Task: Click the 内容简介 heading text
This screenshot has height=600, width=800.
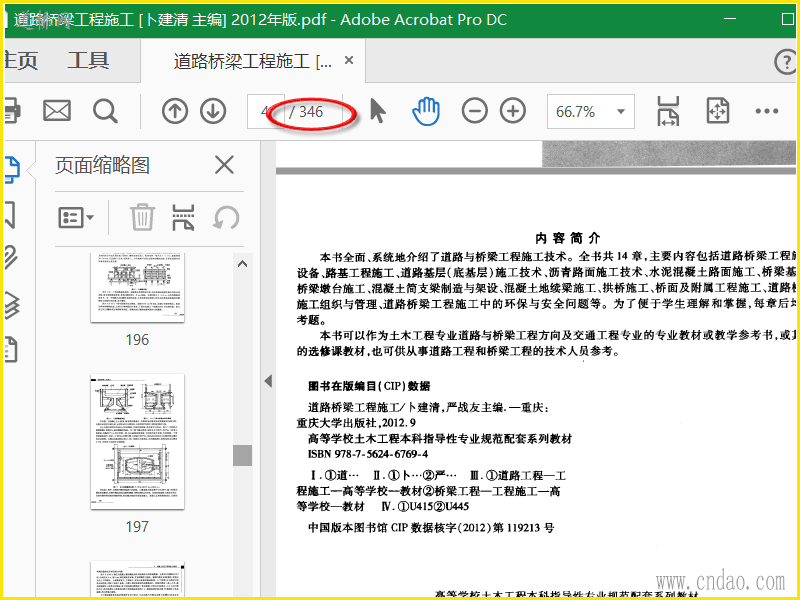Action: point(568,238)
